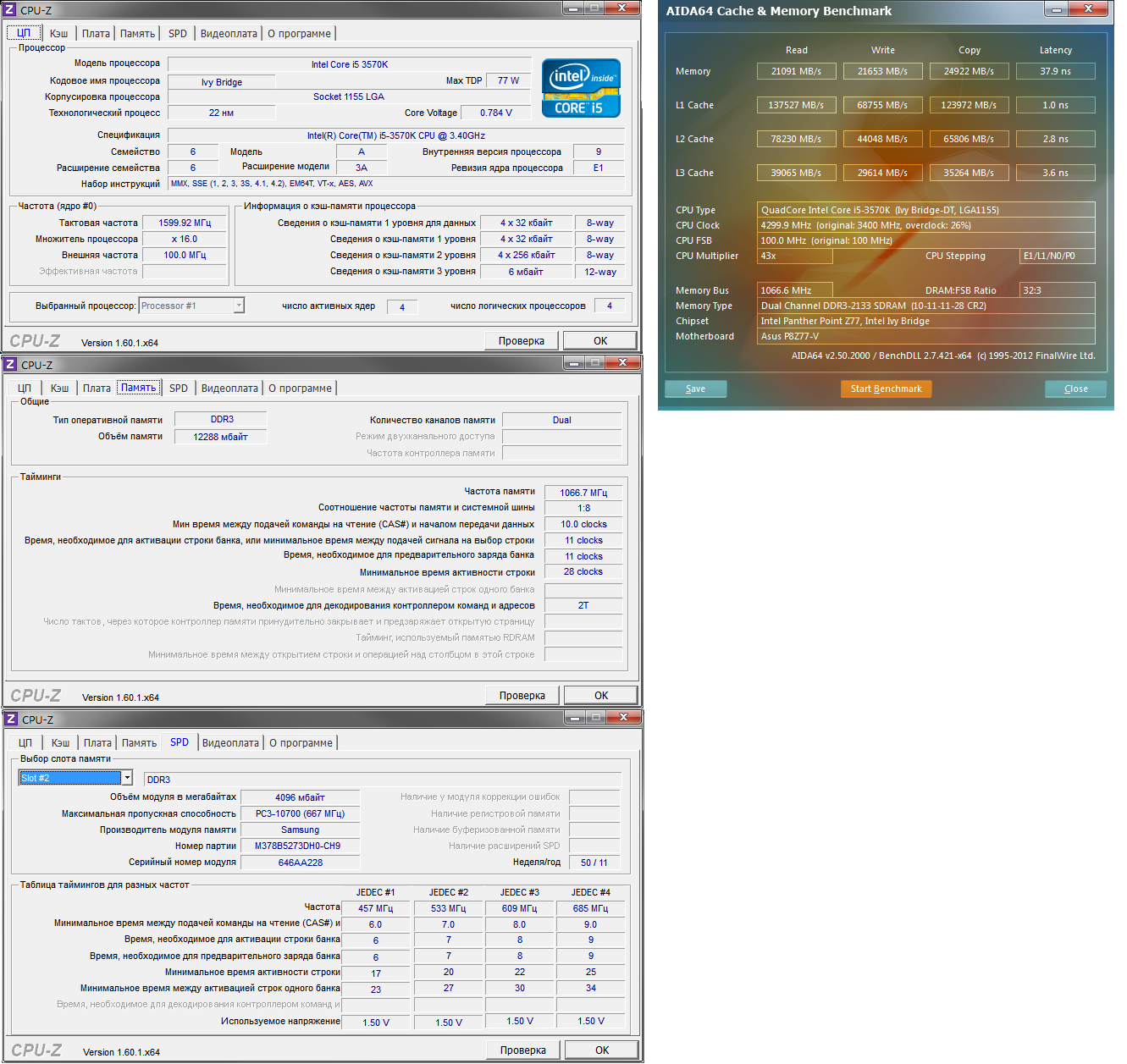Click the Memory Read 21091 MB/s field
This screenshot has height=1064, width=1127.
pos(796,72)
